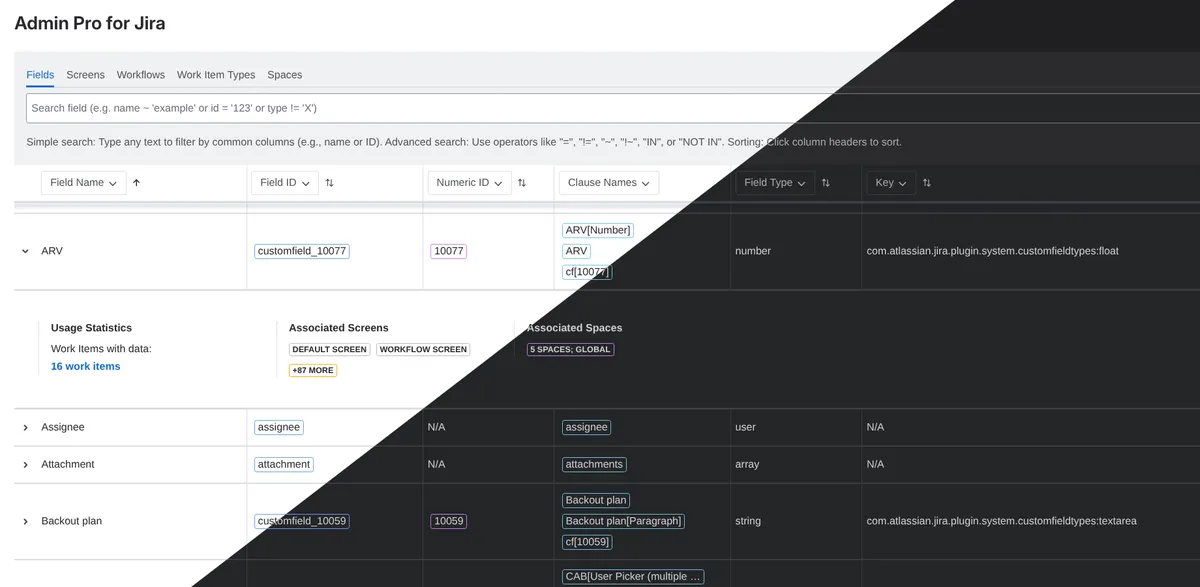Click the DEFAULT SCREEN tag
The height and width of the screenshot is (587, 1200).
(330, 349)
